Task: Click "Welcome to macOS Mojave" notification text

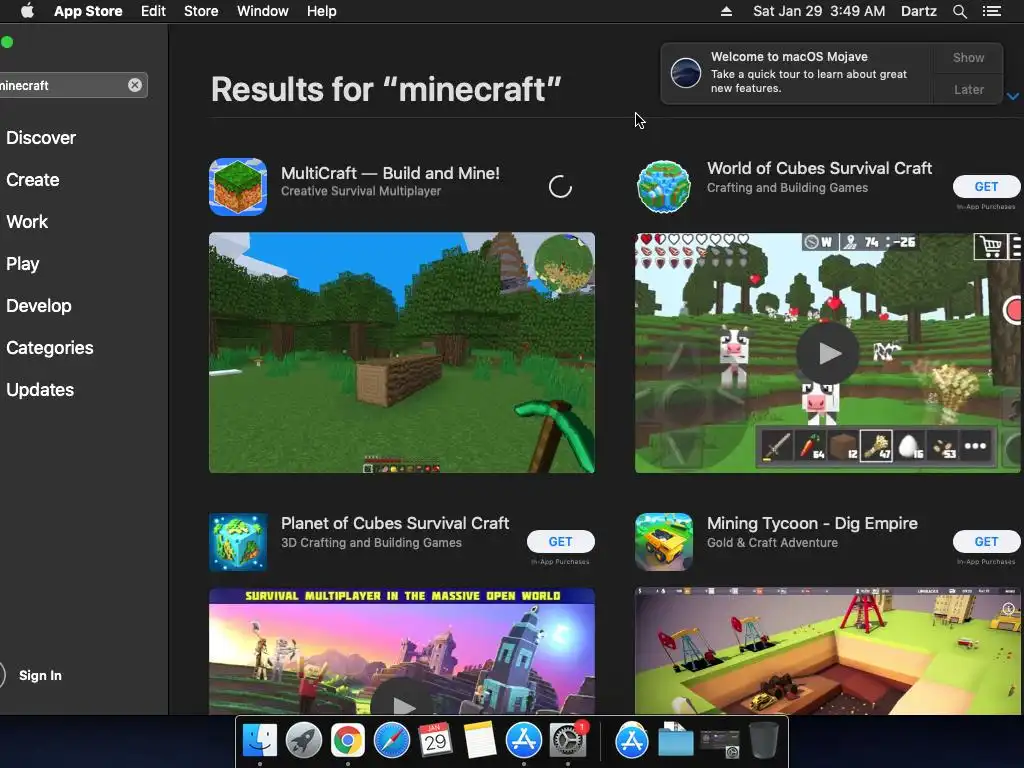Action: [x=789, y=57]
